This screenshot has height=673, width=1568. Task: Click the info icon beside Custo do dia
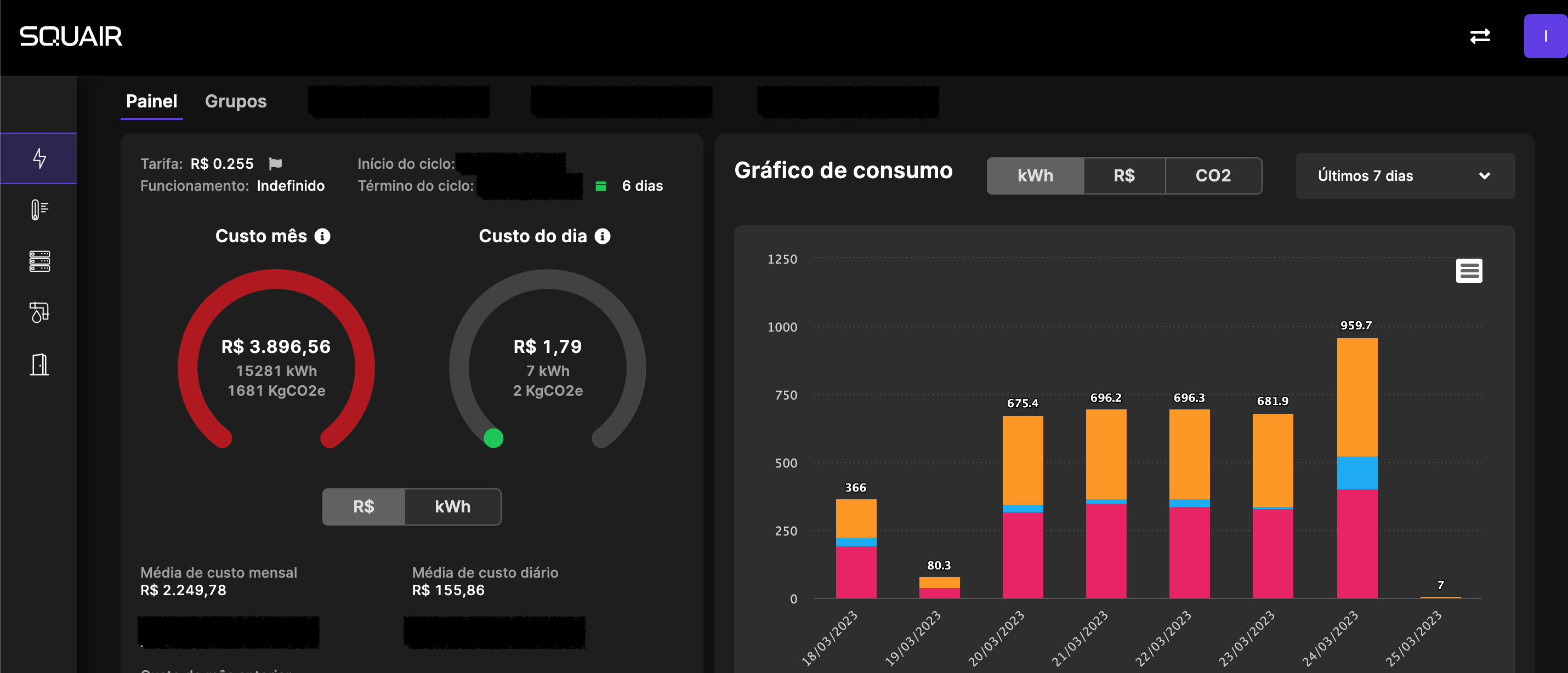coord(603,237)
